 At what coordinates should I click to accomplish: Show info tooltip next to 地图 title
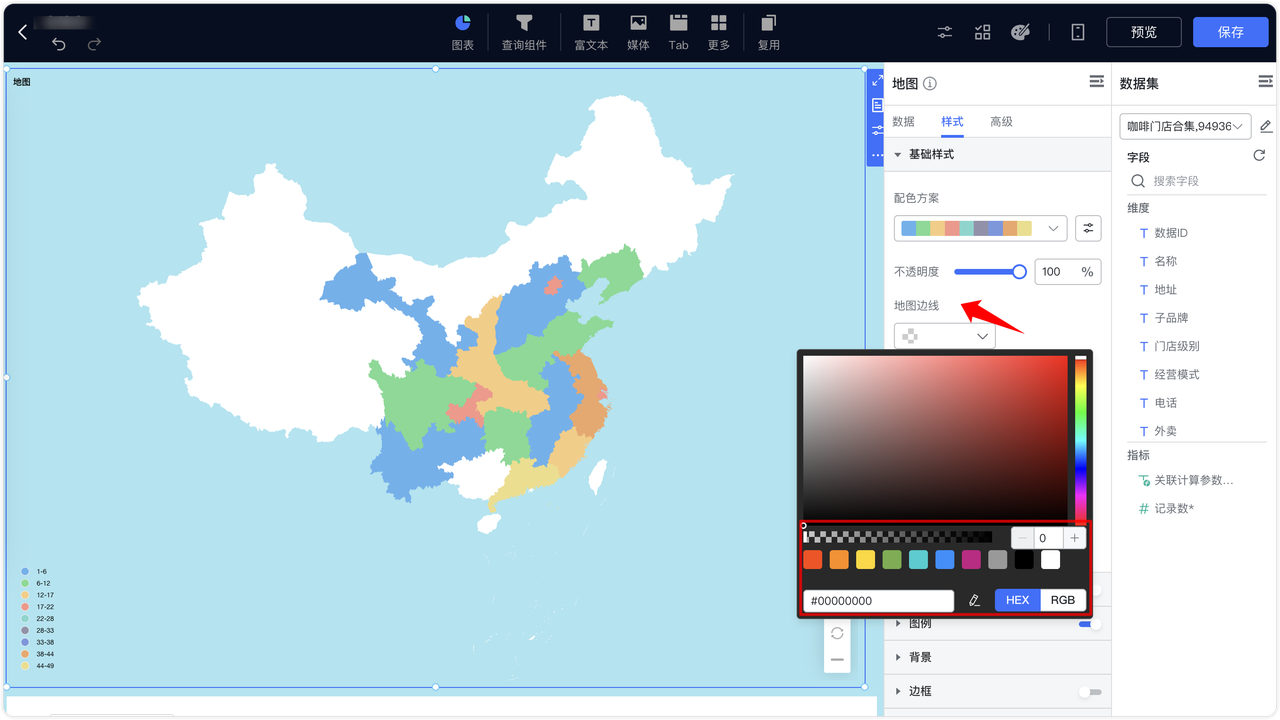coord(930,84)
